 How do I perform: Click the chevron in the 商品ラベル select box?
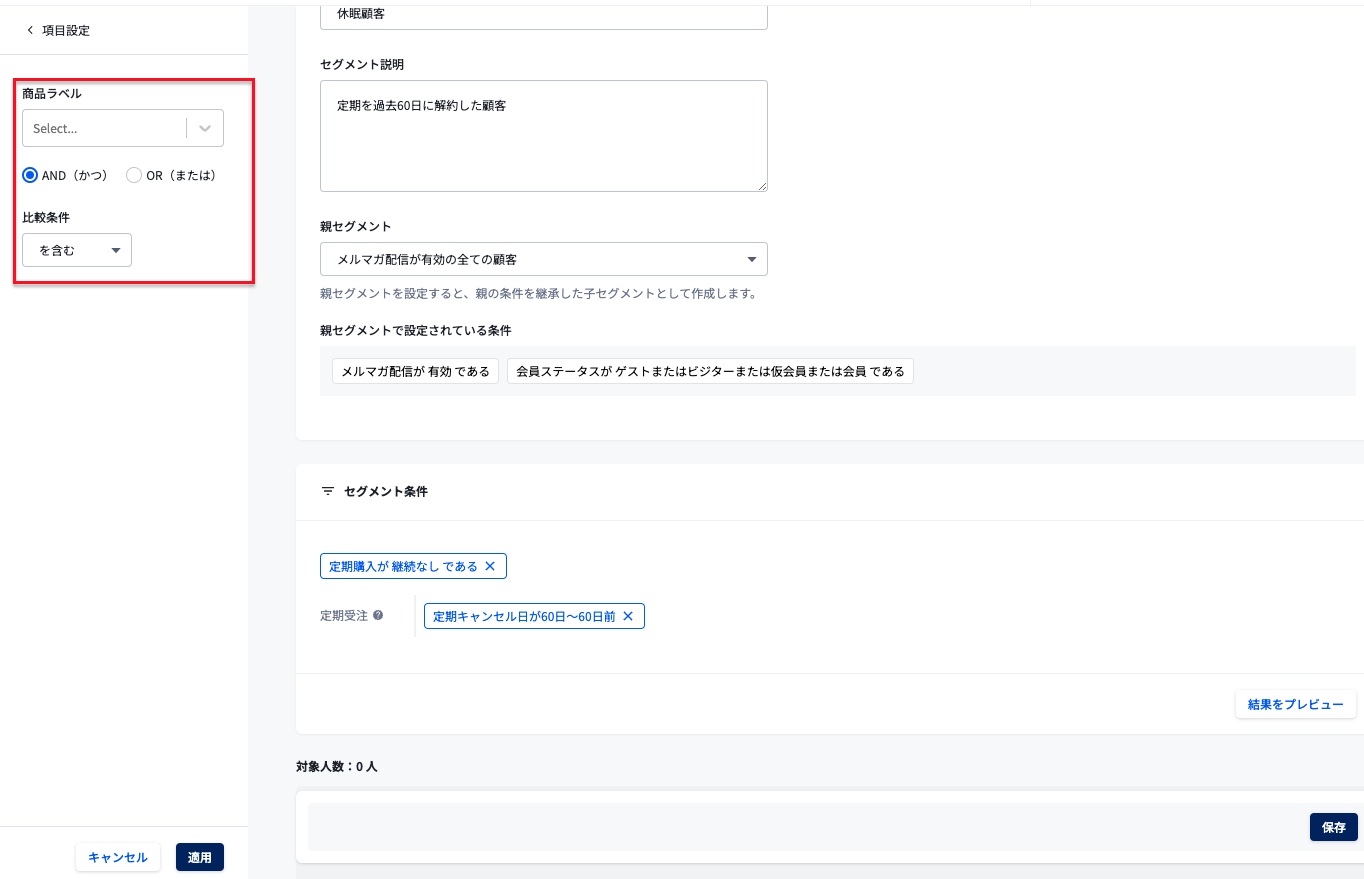point(204,128)
